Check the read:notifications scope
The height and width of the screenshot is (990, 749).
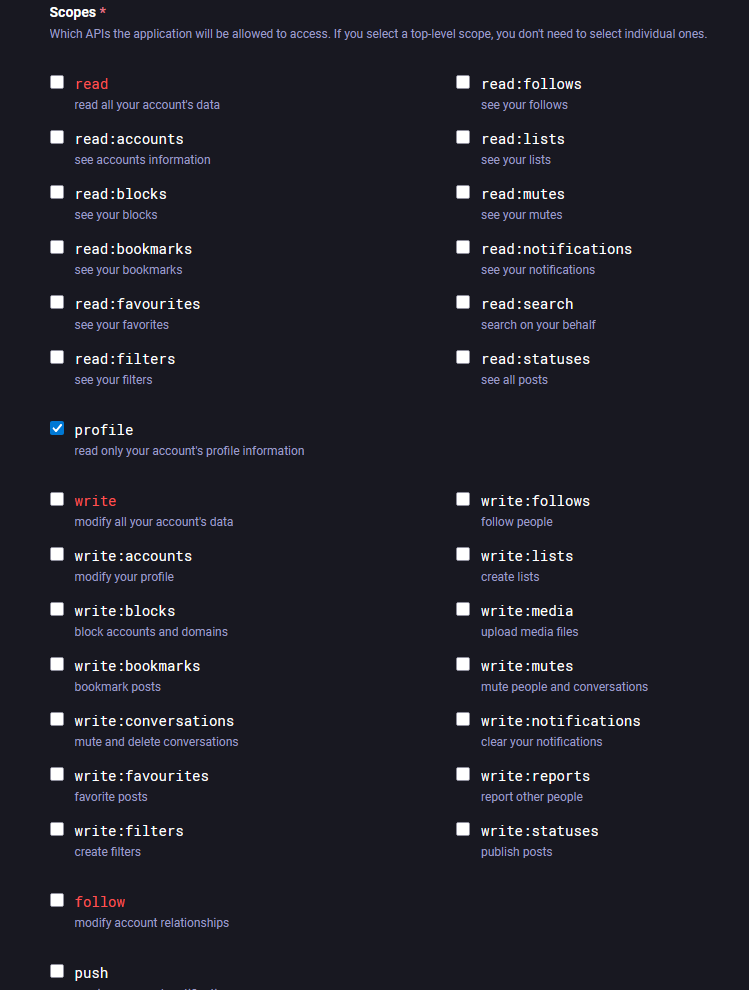point(463,248)
